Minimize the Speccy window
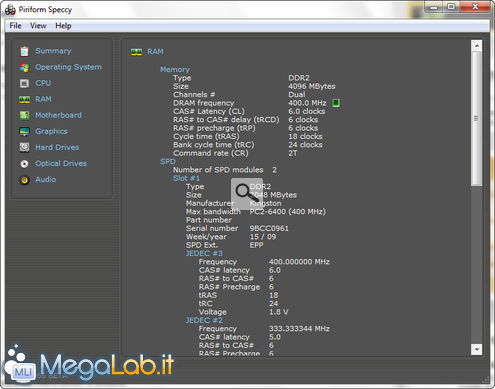The image size is (495, 389). (x=434, y=7)
